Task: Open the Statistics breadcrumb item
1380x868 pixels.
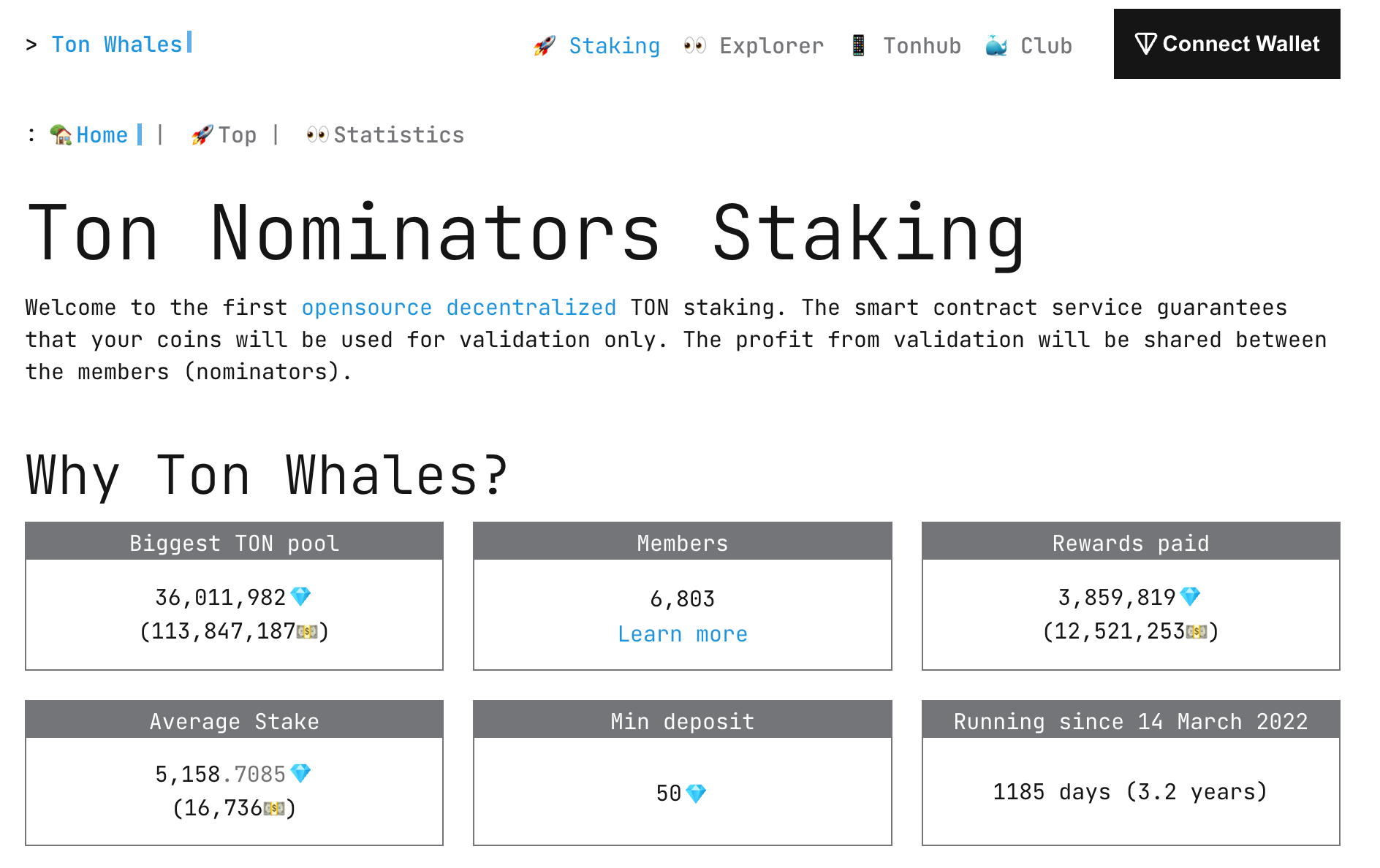Action: 399,134
